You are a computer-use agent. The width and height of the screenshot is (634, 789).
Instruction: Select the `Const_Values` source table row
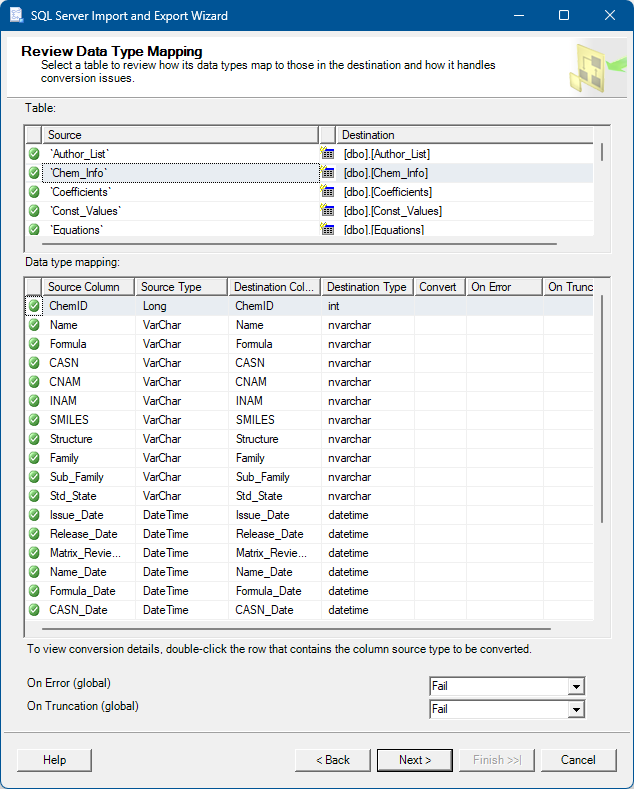pos(180,211)
